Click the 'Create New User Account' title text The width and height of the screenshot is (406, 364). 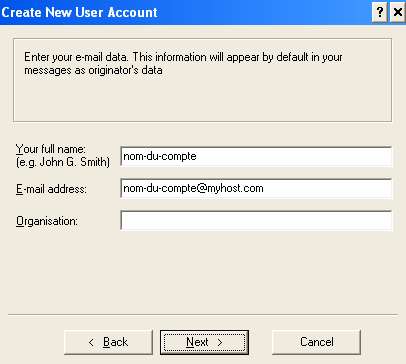[79, 12]
